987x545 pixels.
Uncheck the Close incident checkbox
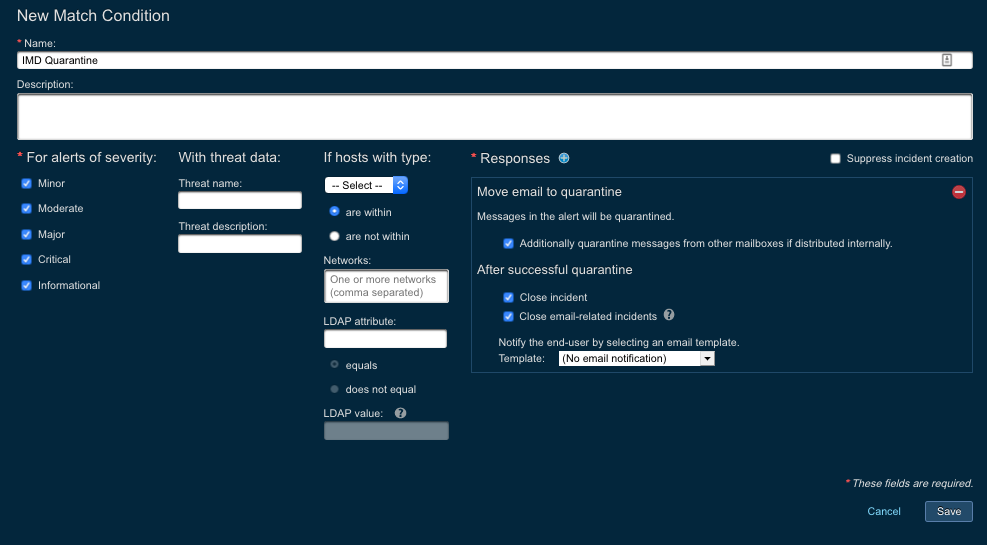point(508,297)
